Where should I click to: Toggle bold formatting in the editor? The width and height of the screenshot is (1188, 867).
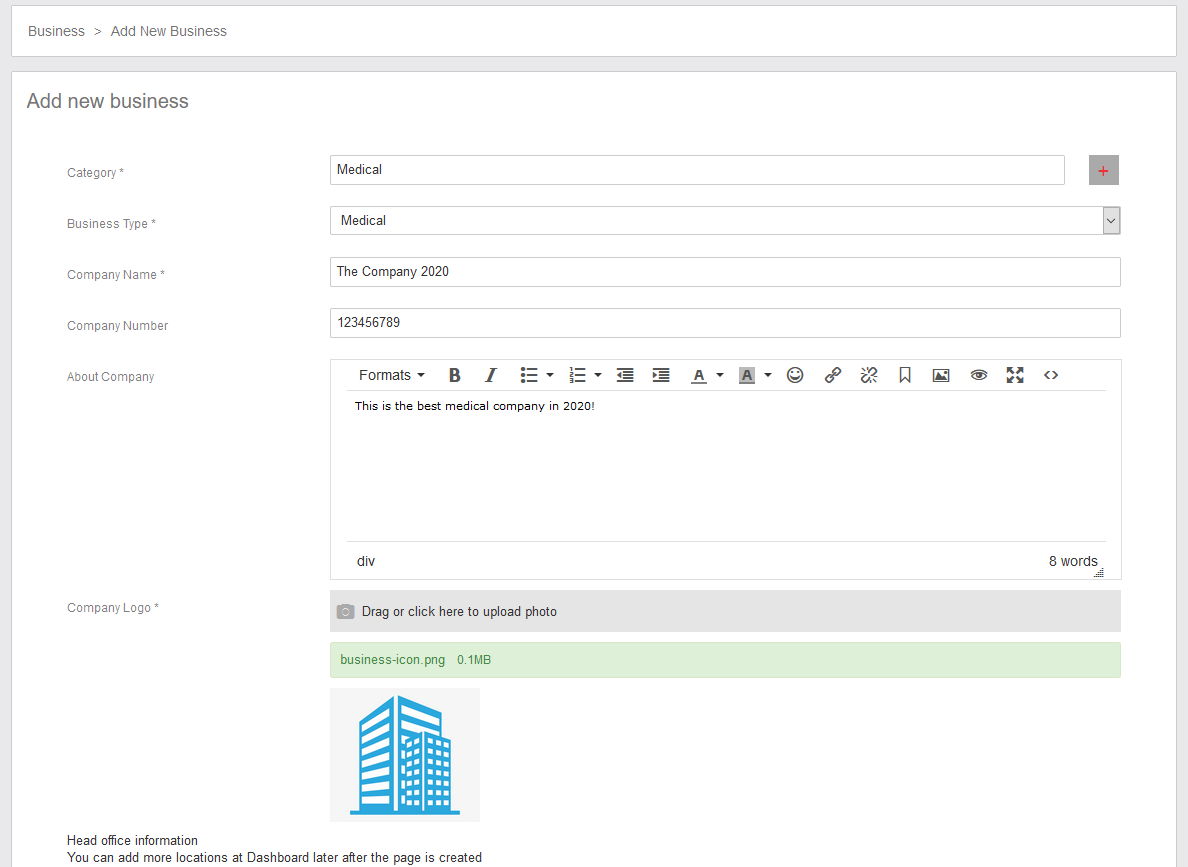click(454, 375)
